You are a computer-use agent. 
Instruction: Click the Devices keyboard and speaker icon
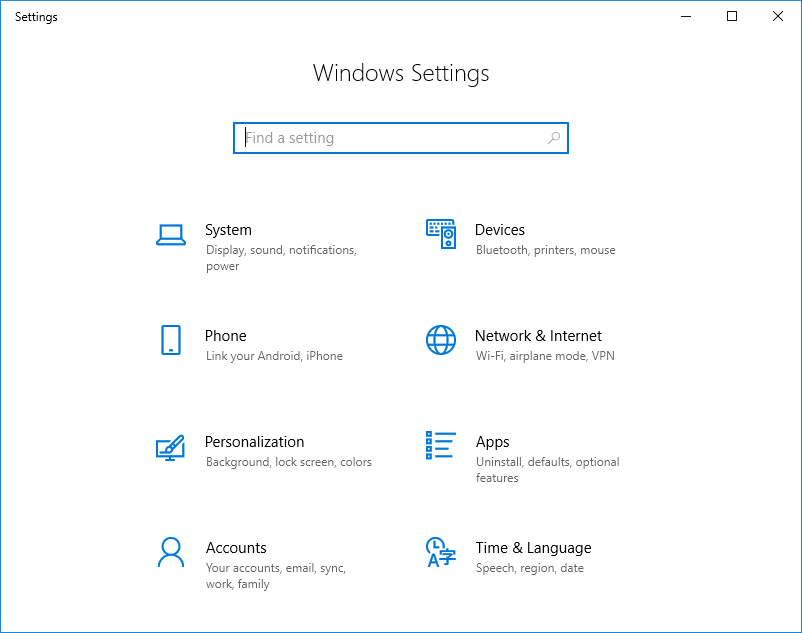pyautogui.click(x=440, y=234)
